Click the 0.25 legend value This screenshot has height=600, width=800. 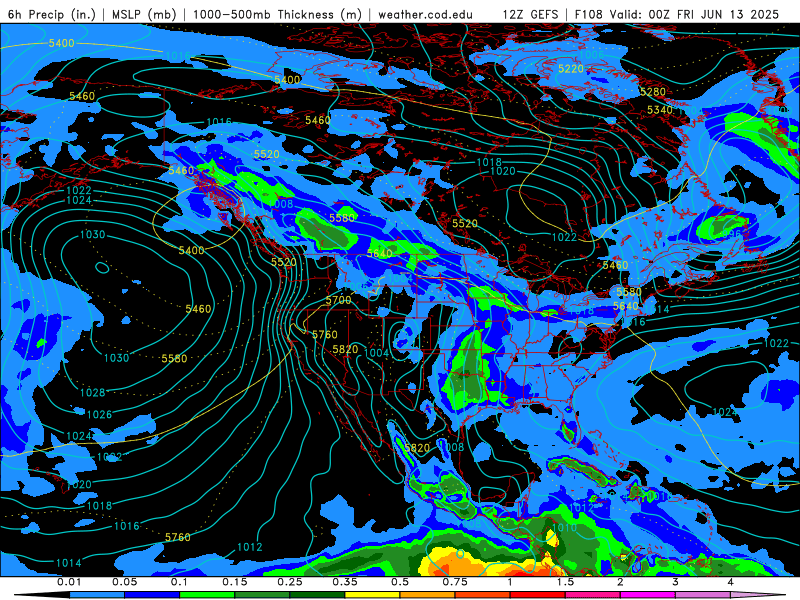tap(290, 582)
